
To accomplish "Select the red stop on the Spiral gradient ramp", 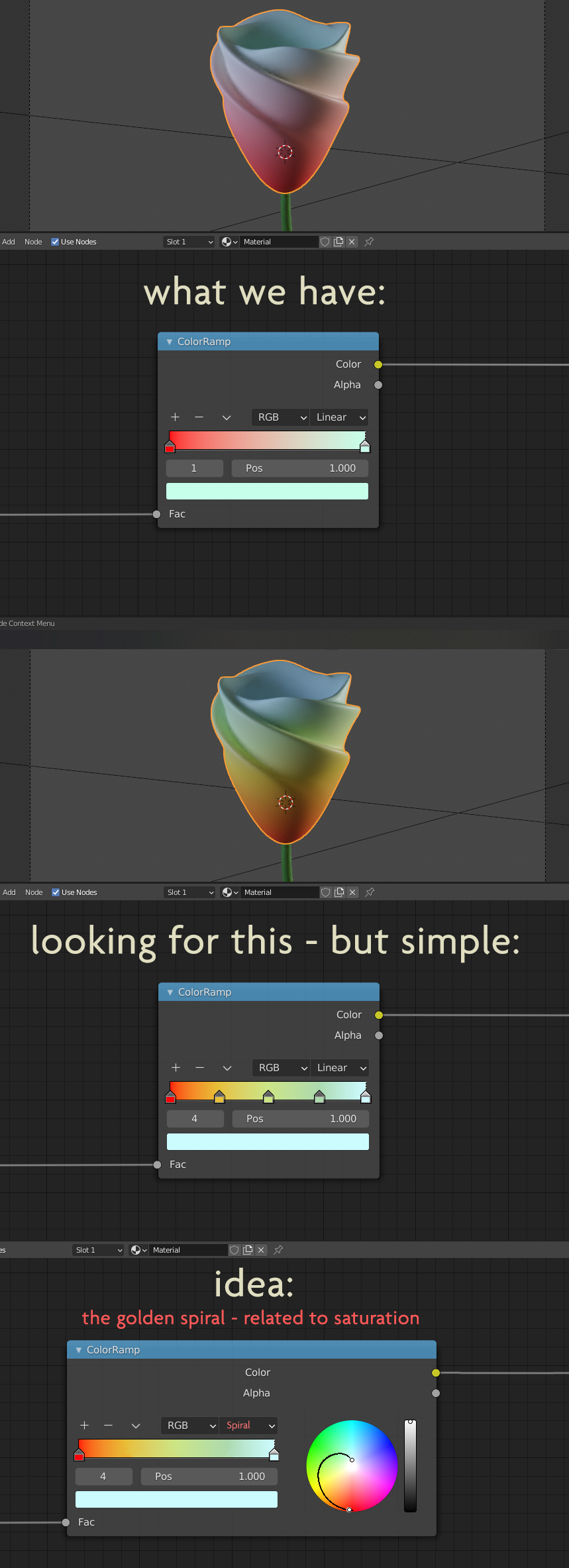I will 79,1455.
